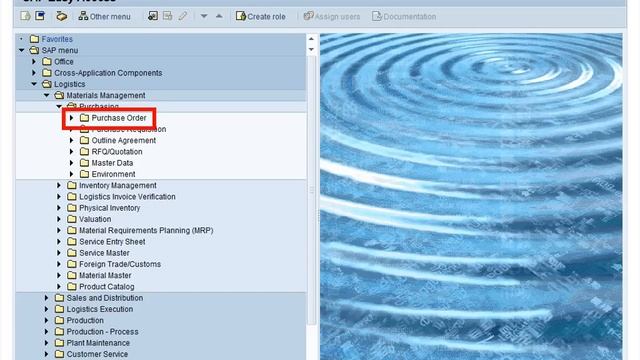
Task: Click the Plant Maintenance folder icon
Action: tap(60, 343)
